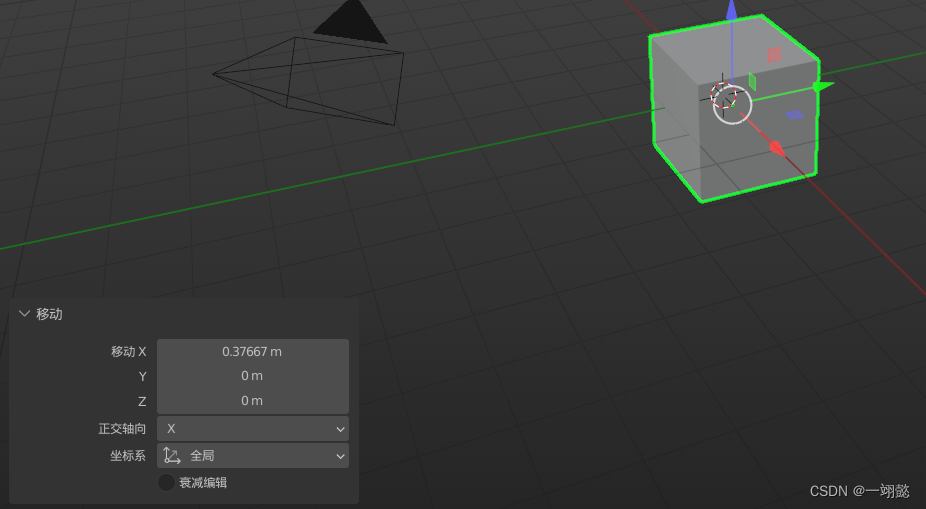
Task: Click the white circle move gizmo center
Action: [x=732, y=105]
